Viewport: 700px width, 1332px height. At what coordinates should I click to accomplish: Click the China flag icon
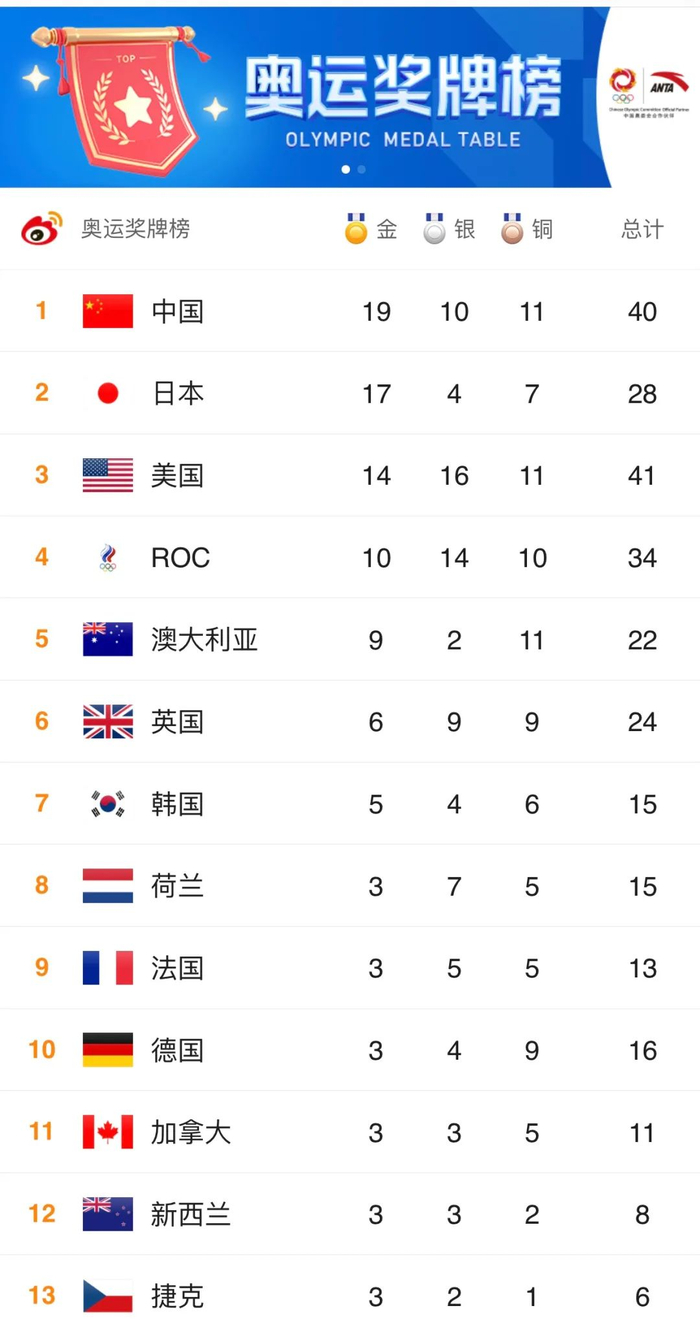(107, 311)
